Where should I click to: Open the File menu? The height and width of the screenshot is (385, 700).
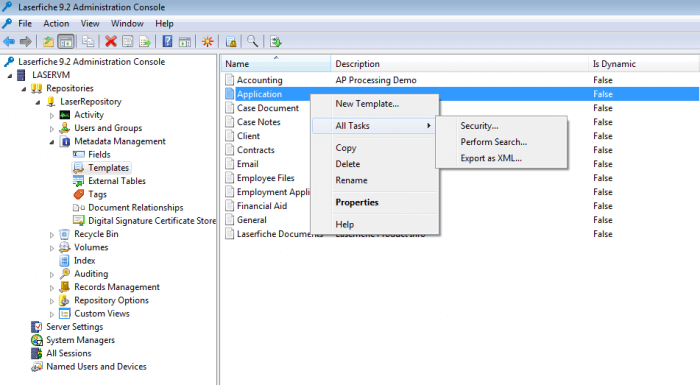tap(25, 24)
